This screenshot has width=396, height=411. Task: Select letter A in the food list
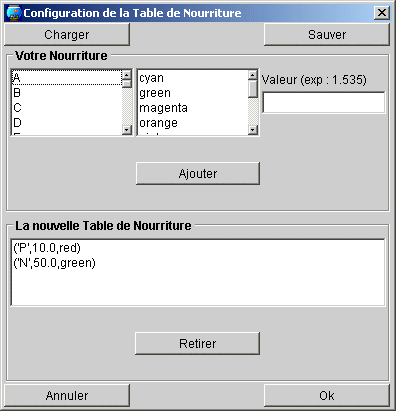pyautogui.click(x=67, y=78)
